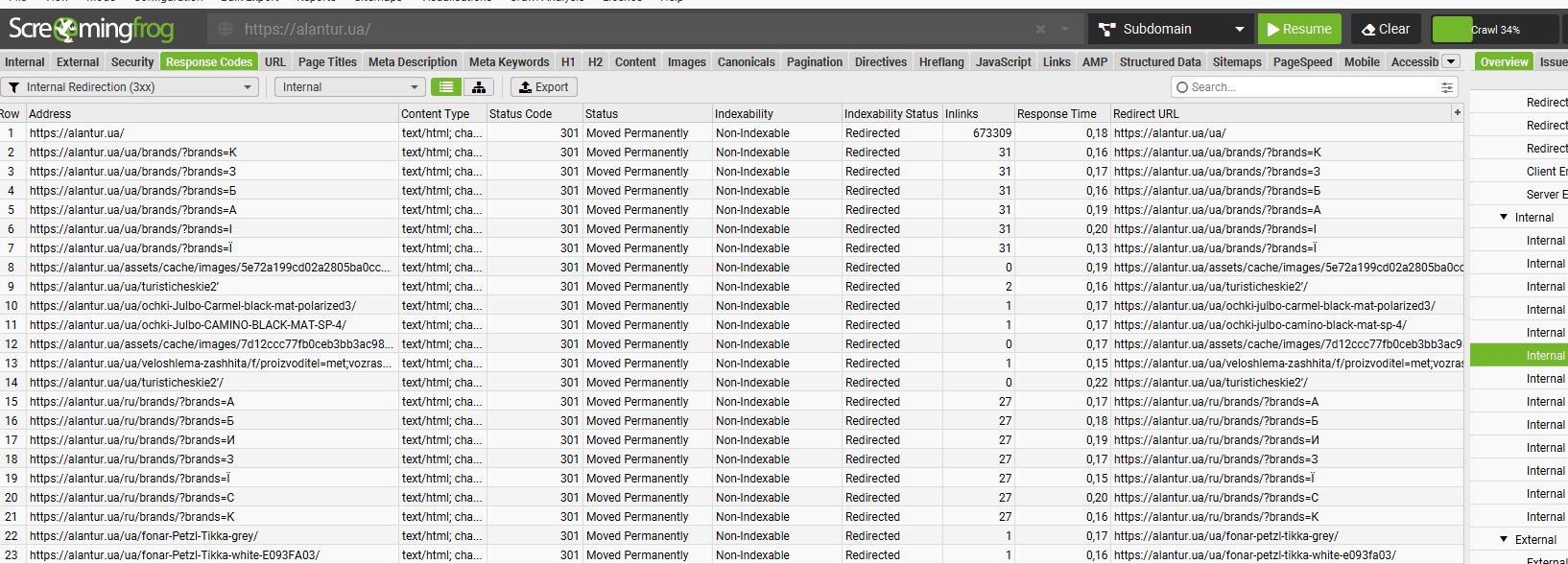Clear the URL field with the X icon
The height and width of the screenshot is (564, 1568).
pyautogui.click(x=1041, y=30)
